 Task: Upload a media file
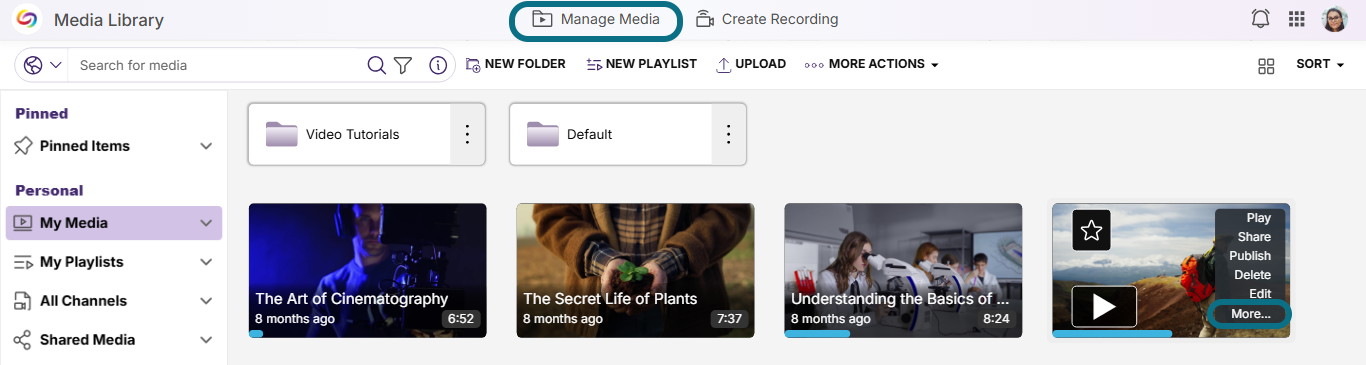(751, 64)
